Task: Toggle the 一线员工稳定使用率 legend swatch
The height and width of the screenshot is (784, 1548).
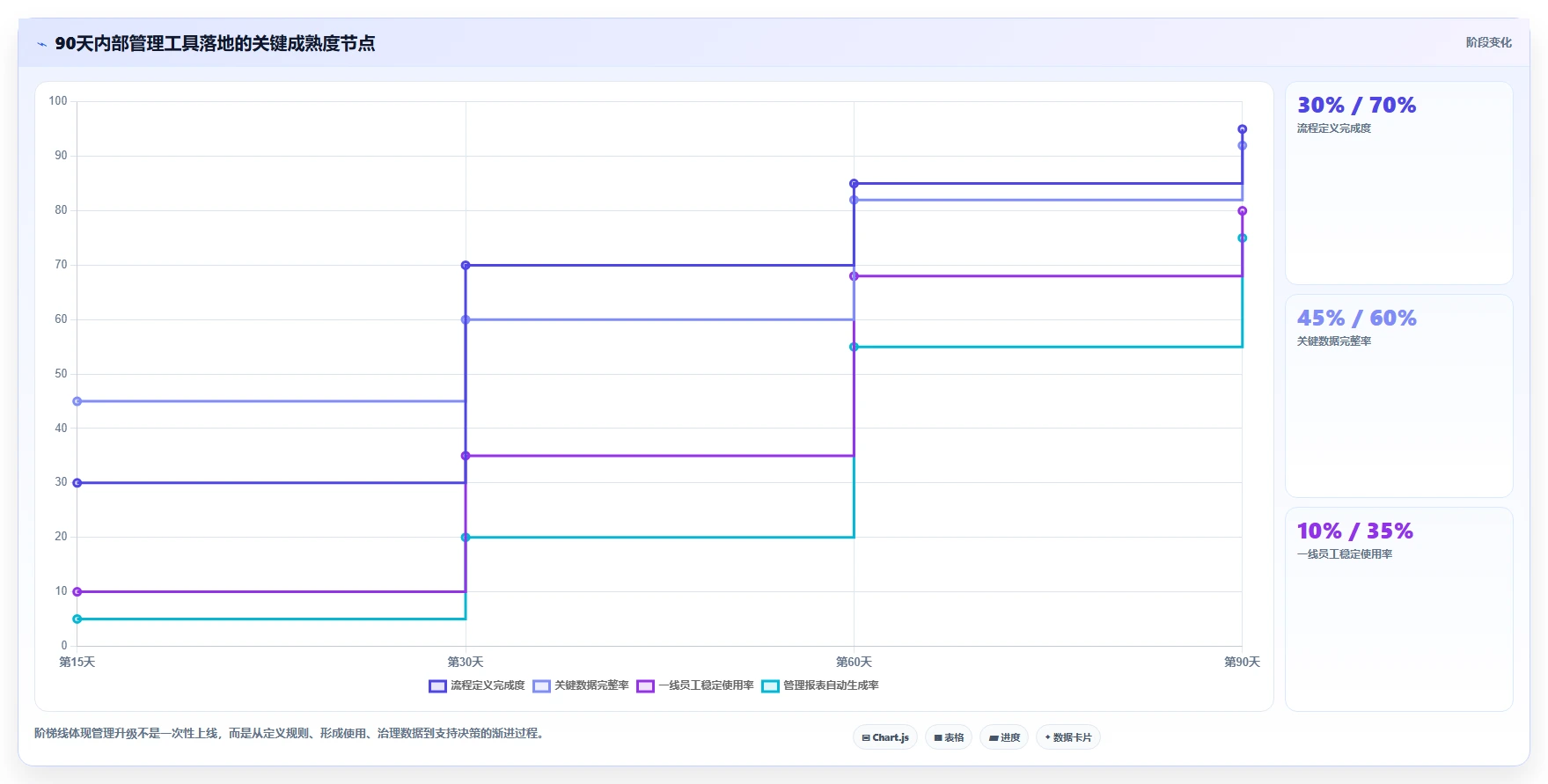Action: click(x=645, y=686)
